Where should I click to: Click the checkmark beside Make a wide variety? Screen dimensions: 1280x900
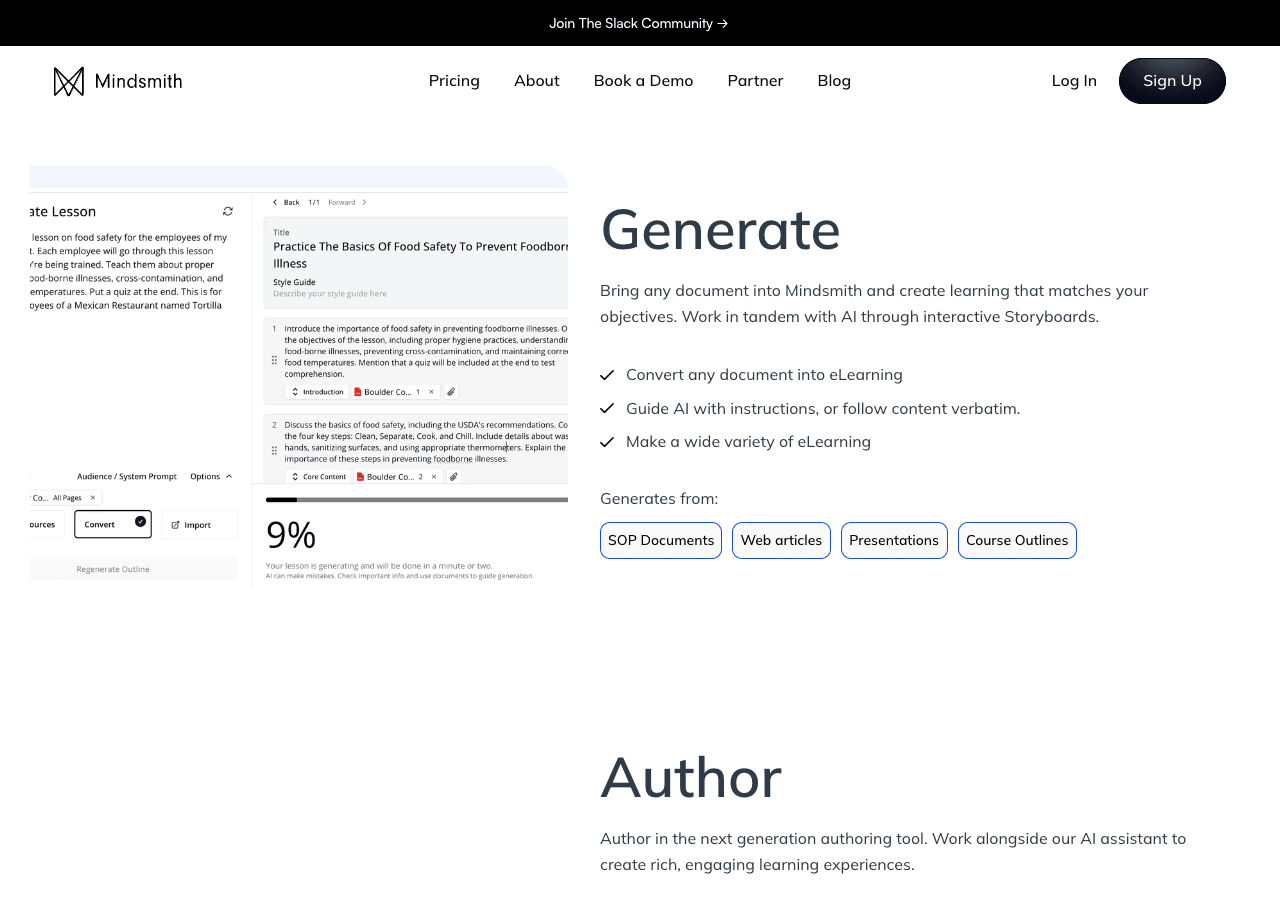pos(607,442)
